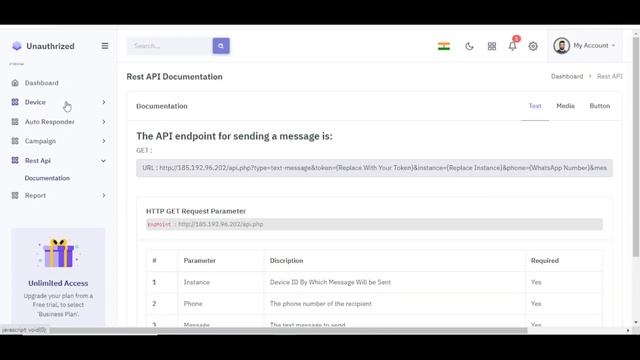Click the vertical page scrollbar
The image size is (640, 360).
tap(636, 147)
